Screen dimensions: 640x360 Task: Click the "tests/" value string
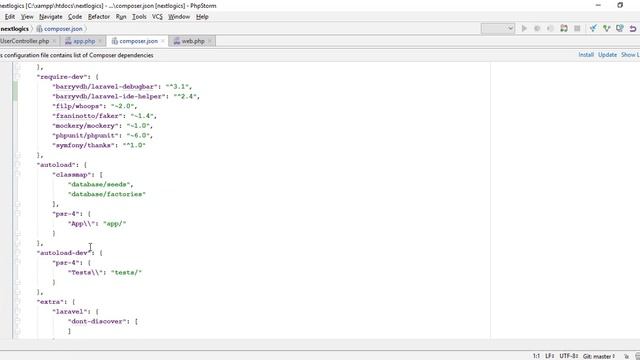point(127,273)
